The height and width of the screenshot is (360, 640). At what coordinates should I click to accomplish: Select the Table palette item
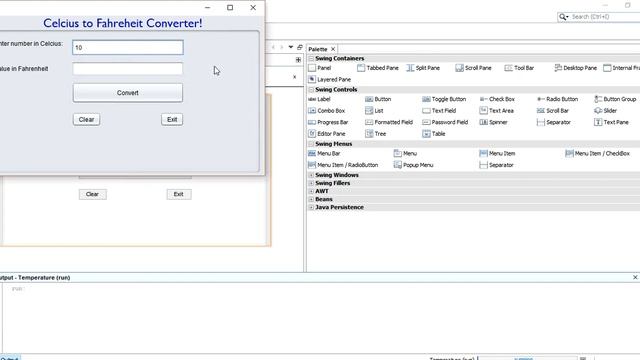pyautogui.click(x=434, y=133)
